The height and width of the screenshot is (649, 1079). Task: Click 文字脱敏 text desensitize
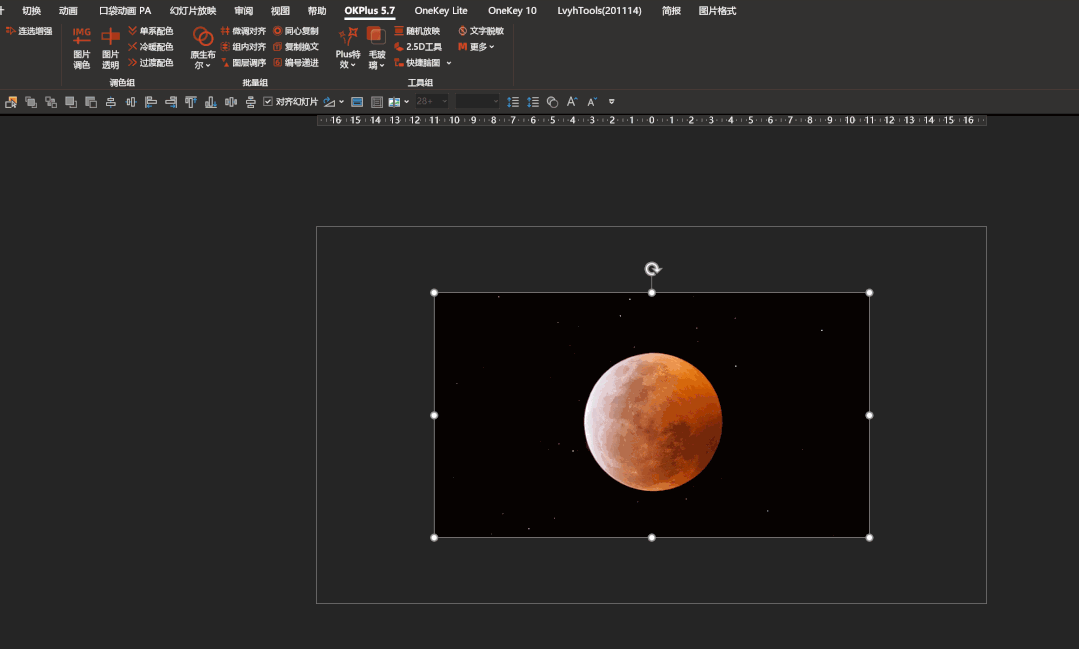tap(481, 31)
